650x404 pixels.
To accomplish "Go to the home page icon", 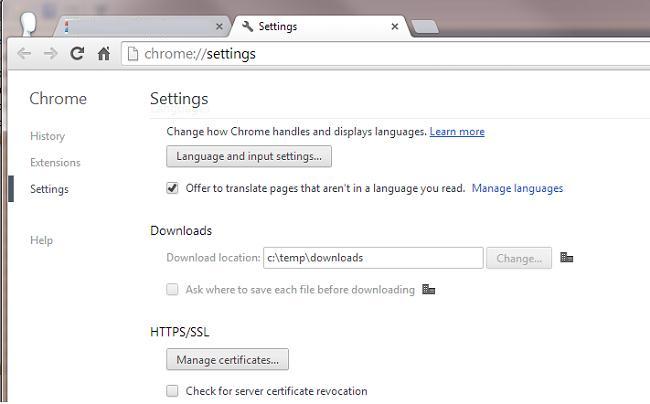I will click(x=104, y=53).
